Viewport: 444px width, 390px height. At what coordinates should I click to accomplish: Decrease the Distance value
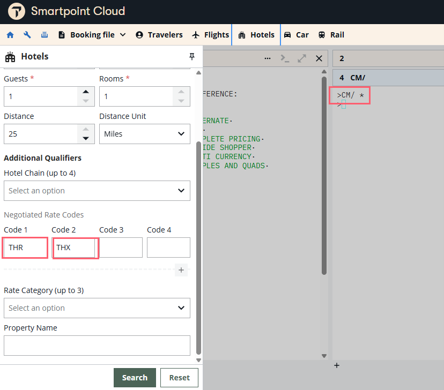(86, 138)
